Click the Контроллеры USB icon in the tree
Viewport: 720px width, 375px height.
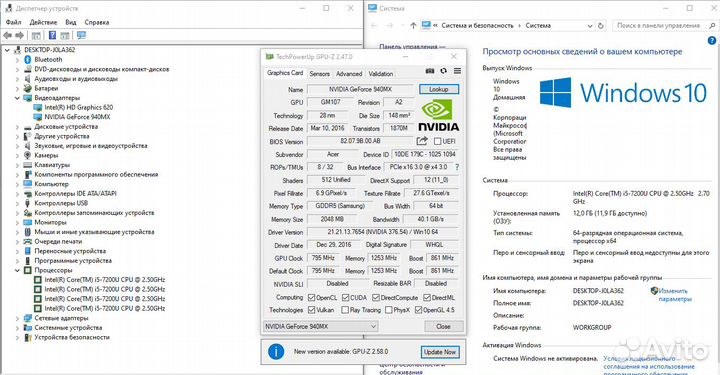(28, 203)
